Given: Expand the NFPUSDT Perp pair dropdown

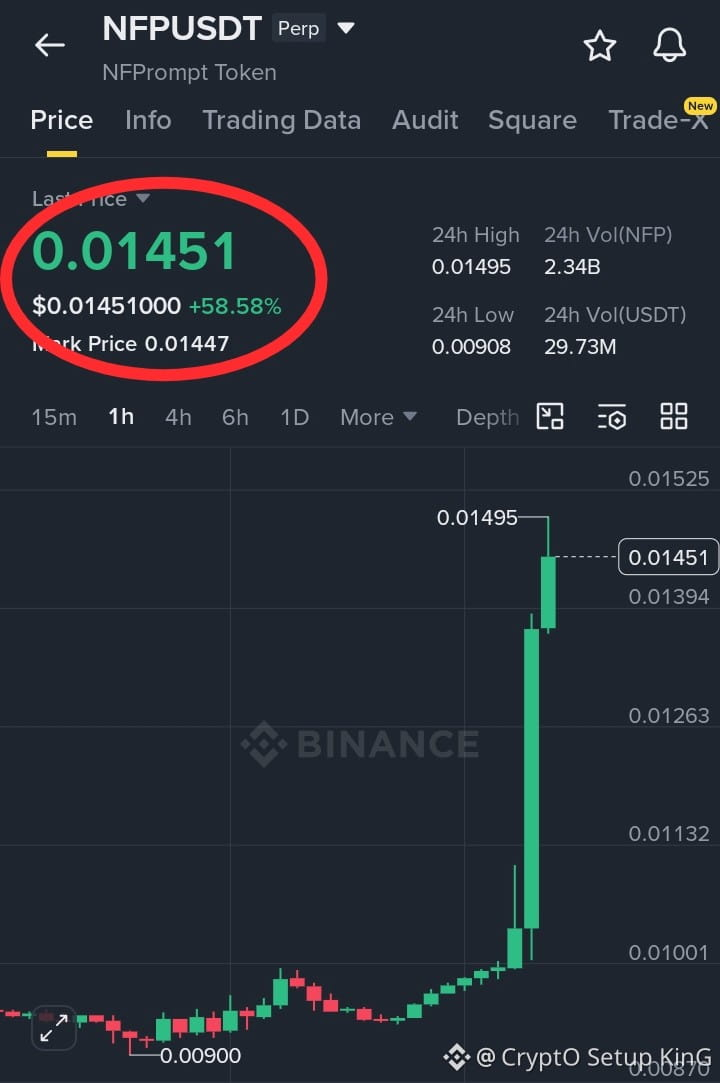Looking at the screenshot, I should [x=345, y=28].
